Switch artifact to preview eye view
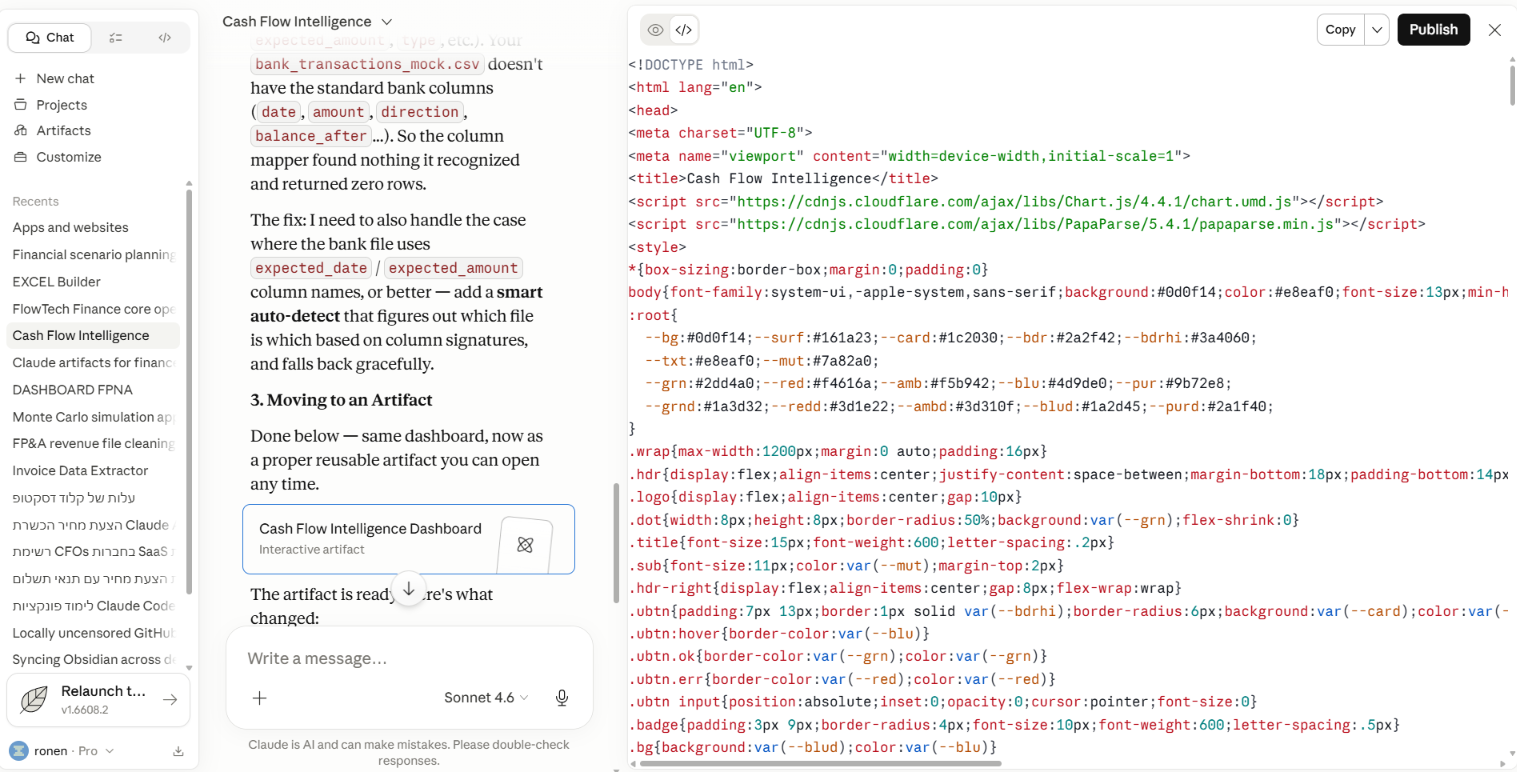 (655, 30)
